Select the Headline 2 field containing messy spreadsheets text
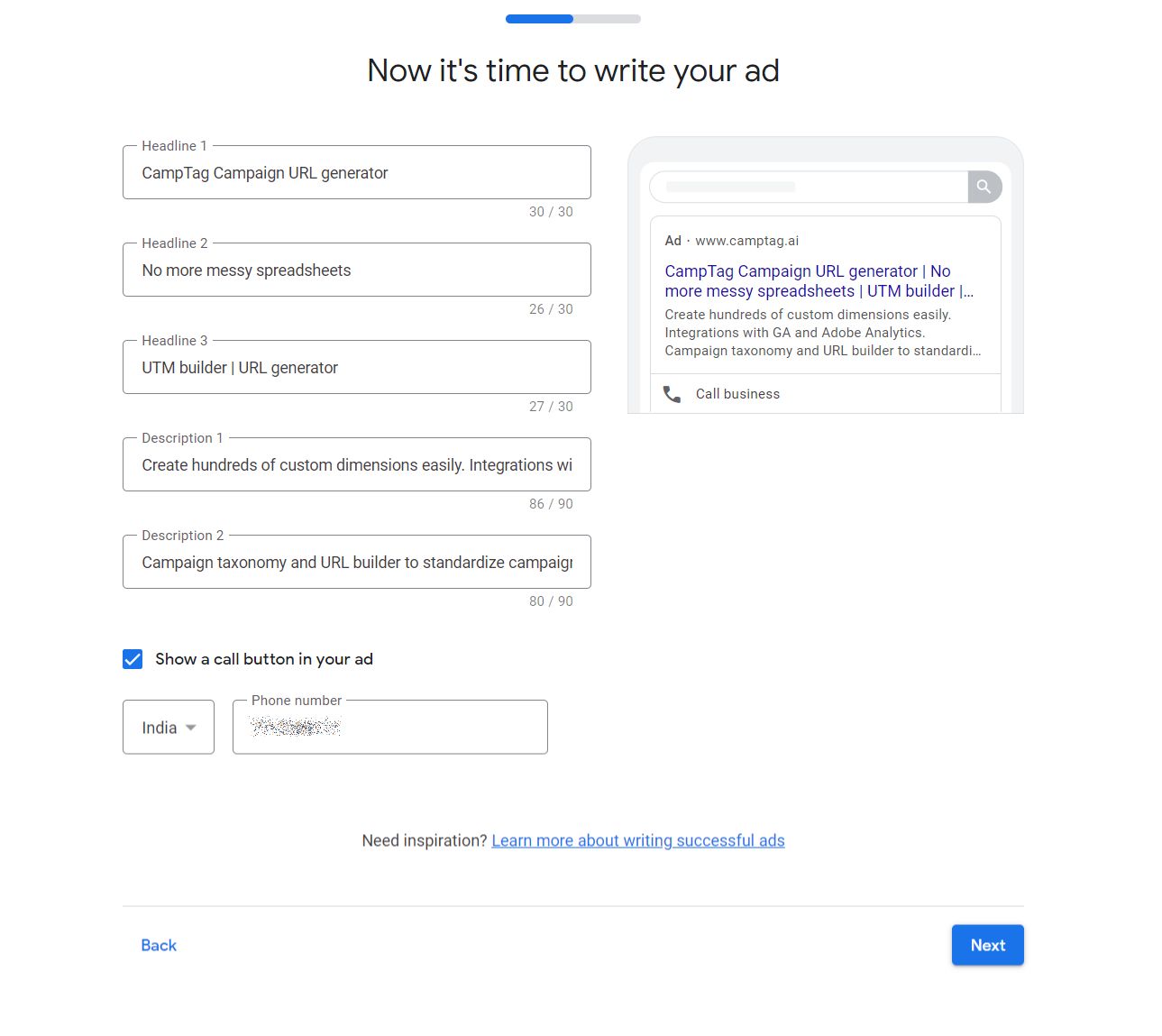 [356, 270]
